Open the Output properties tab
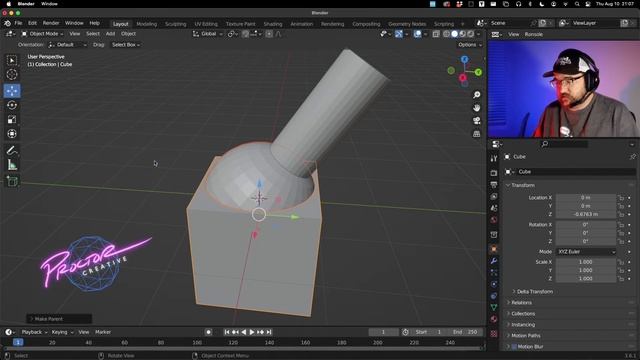Viewport: 640px width, 360px height. pyautogui.click(x=494, y=185)
